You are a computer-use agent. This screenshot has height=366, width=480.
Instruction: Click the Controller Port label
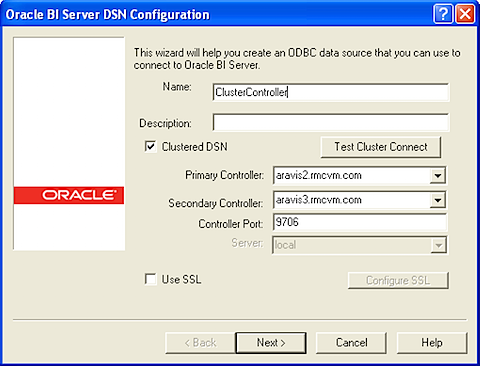[231, 224]
